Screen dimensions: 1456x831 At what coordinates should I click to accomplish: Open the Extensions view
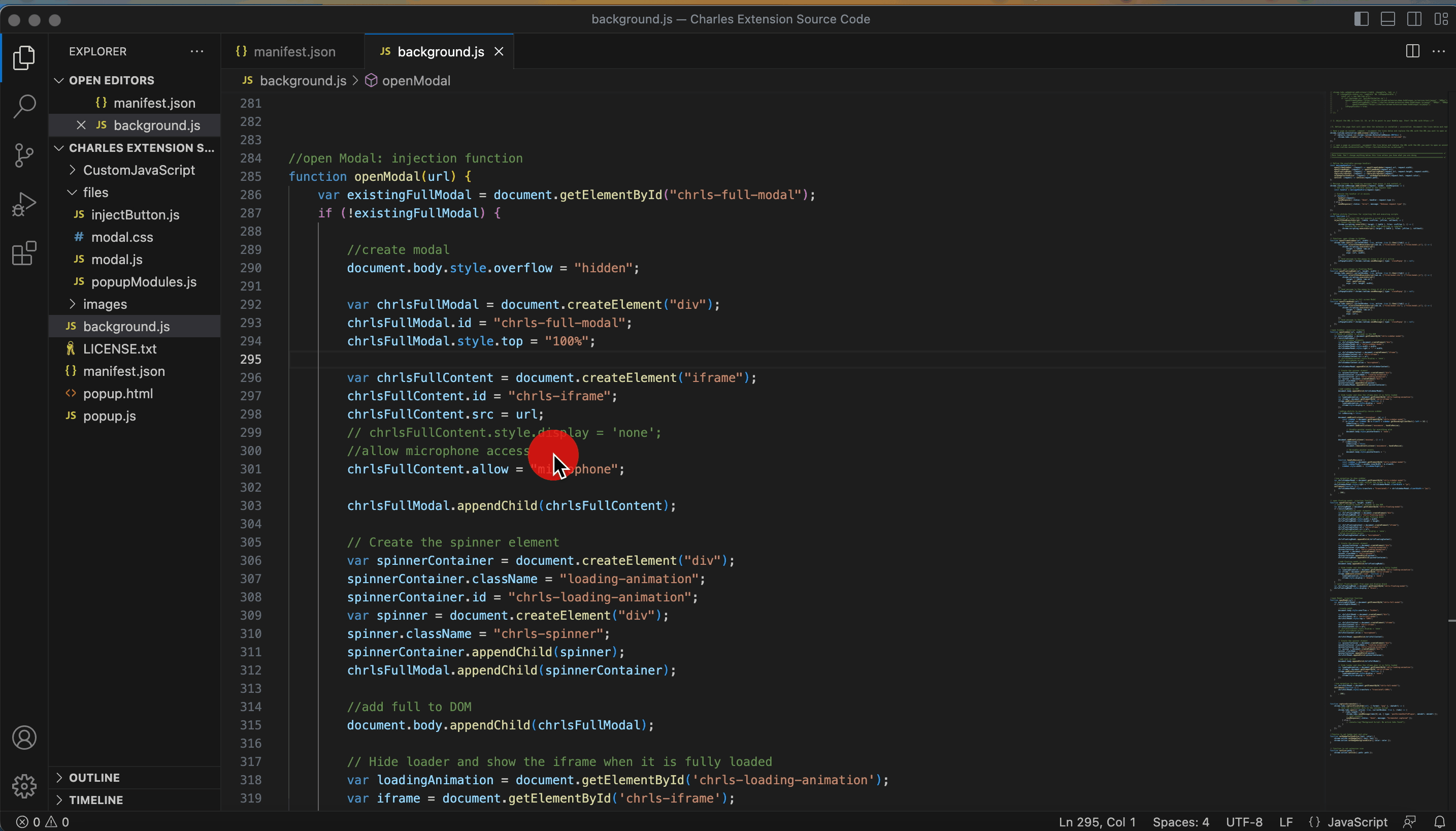(24, 253)
